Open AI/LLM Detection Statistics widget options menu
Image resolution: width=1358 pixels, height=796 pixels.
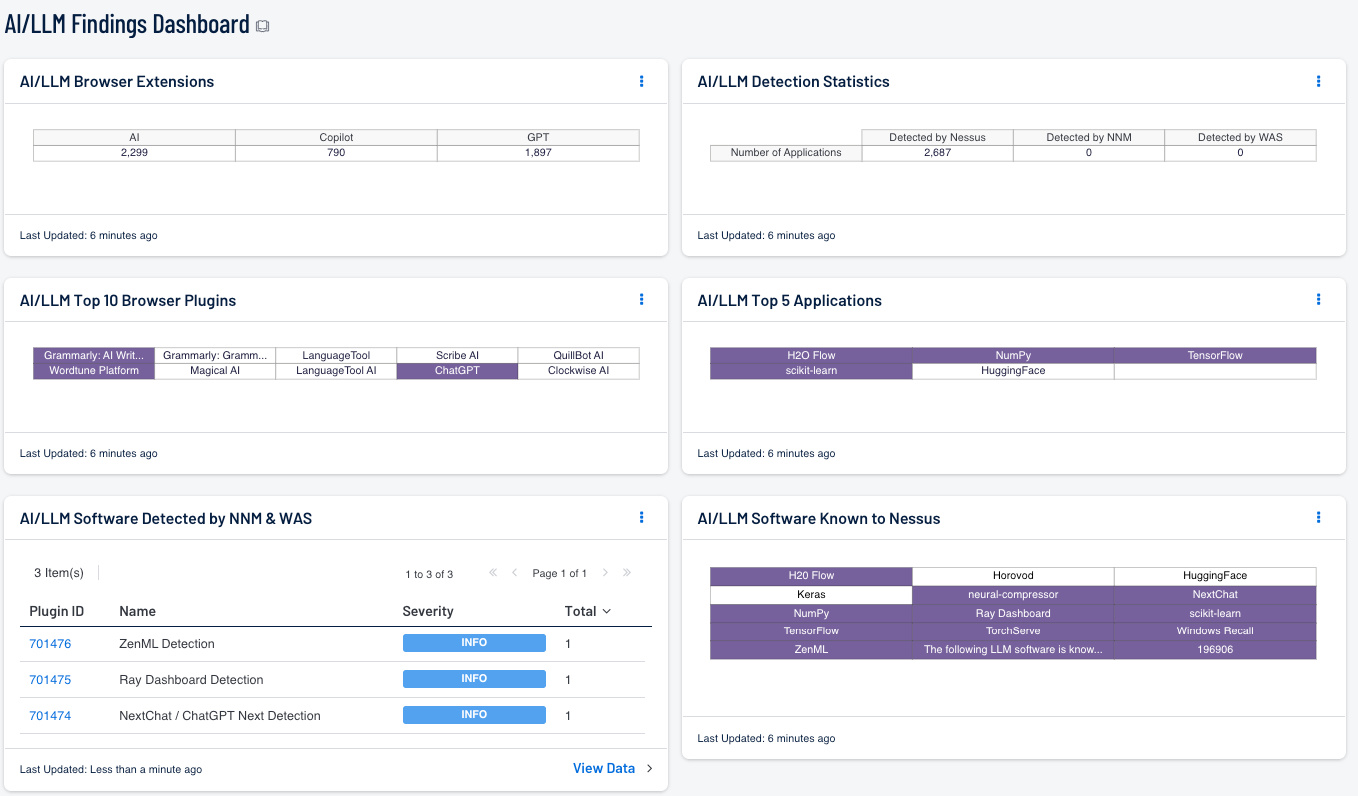(1318, 81)
